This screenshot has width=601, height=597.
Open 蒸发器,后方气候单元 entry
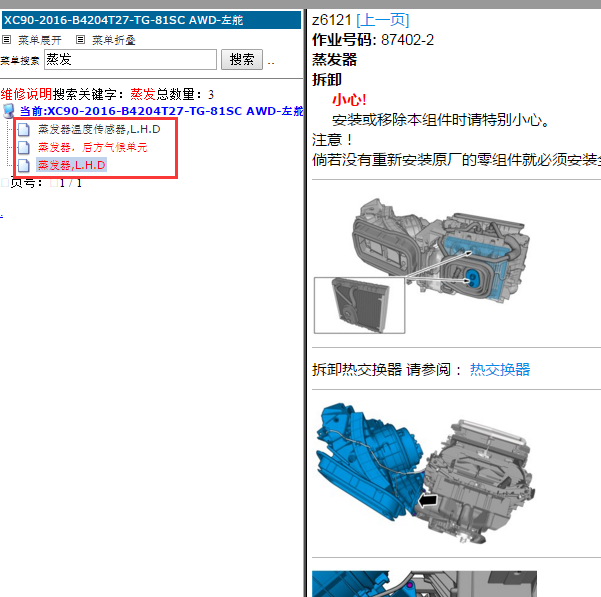point(92,147)
